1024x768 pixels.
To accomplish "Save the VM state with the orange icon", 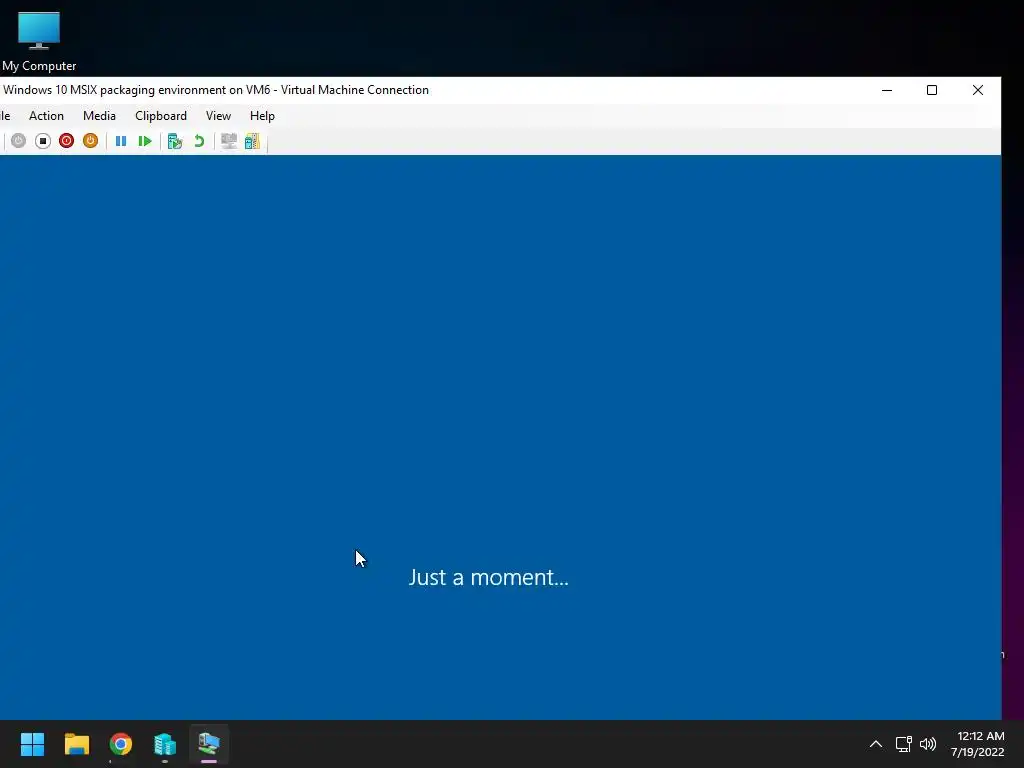I will 90,141.
